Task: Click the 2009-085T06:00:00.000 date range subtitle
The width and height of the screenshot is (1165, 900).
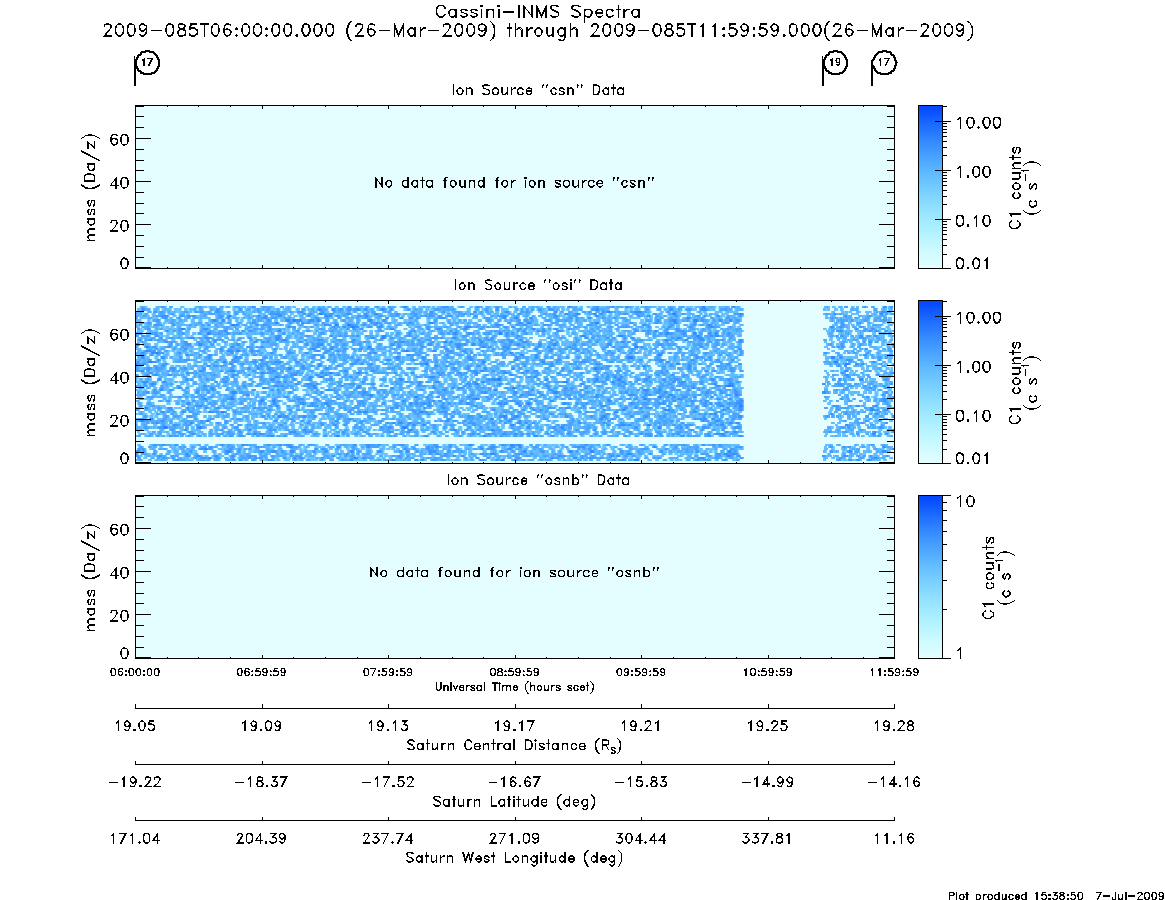Action: (x=538, y=31)
